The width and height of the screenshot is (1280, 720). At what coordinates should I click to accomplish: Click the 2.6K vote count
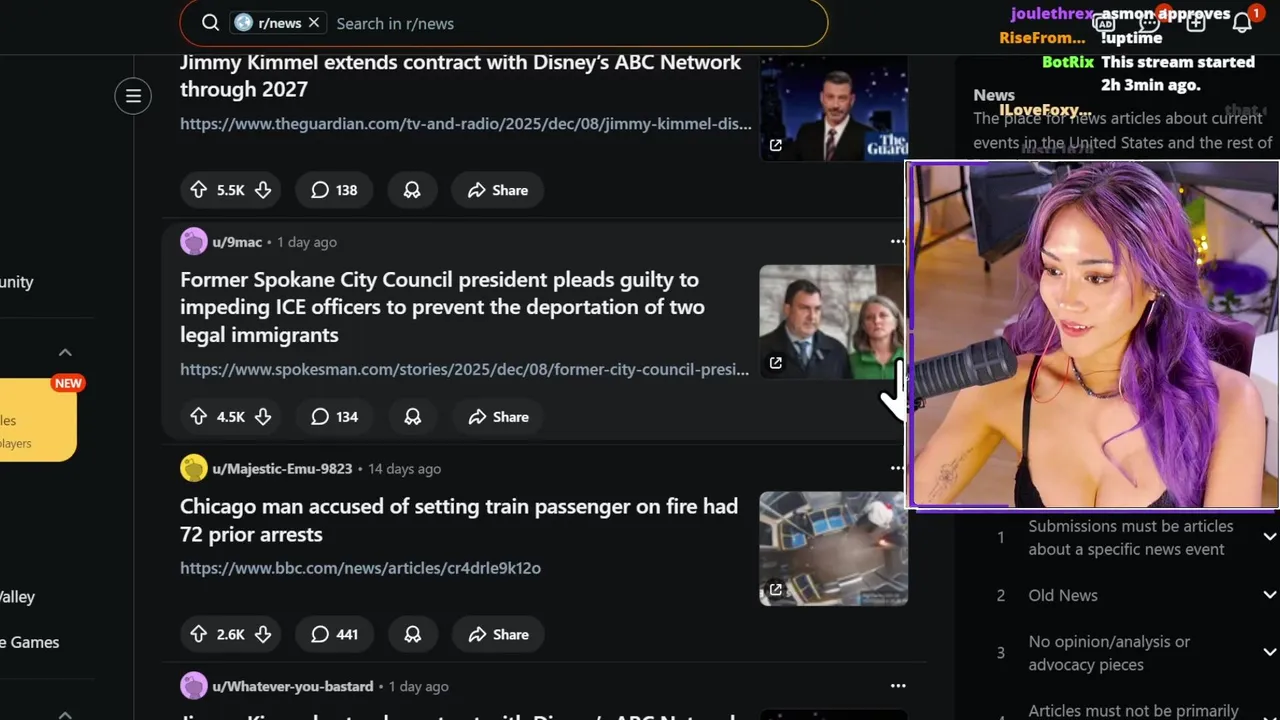click(x=231, y=634)
